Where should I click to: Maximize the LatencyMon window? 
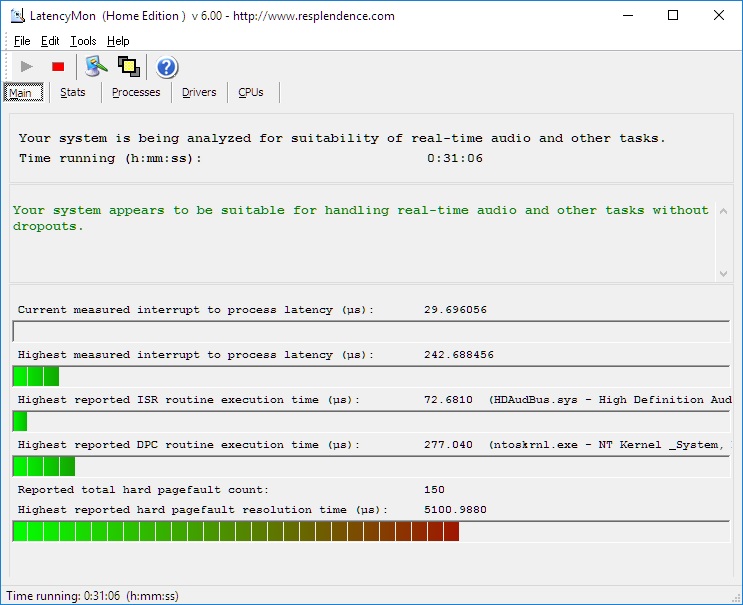click(x=673, y=15)
